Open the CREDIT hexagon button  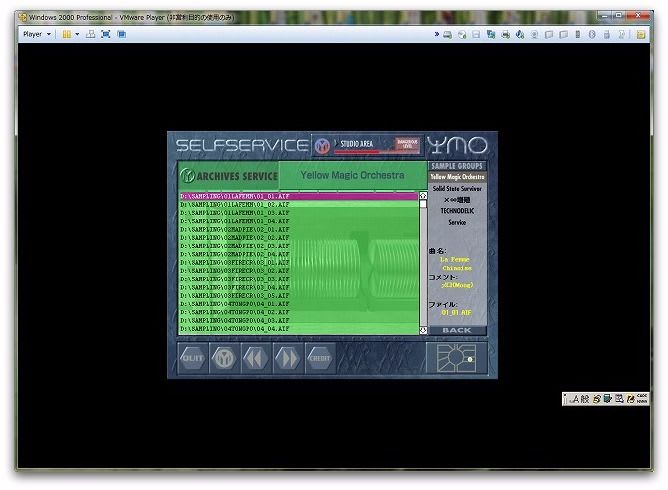pos(320,358)
